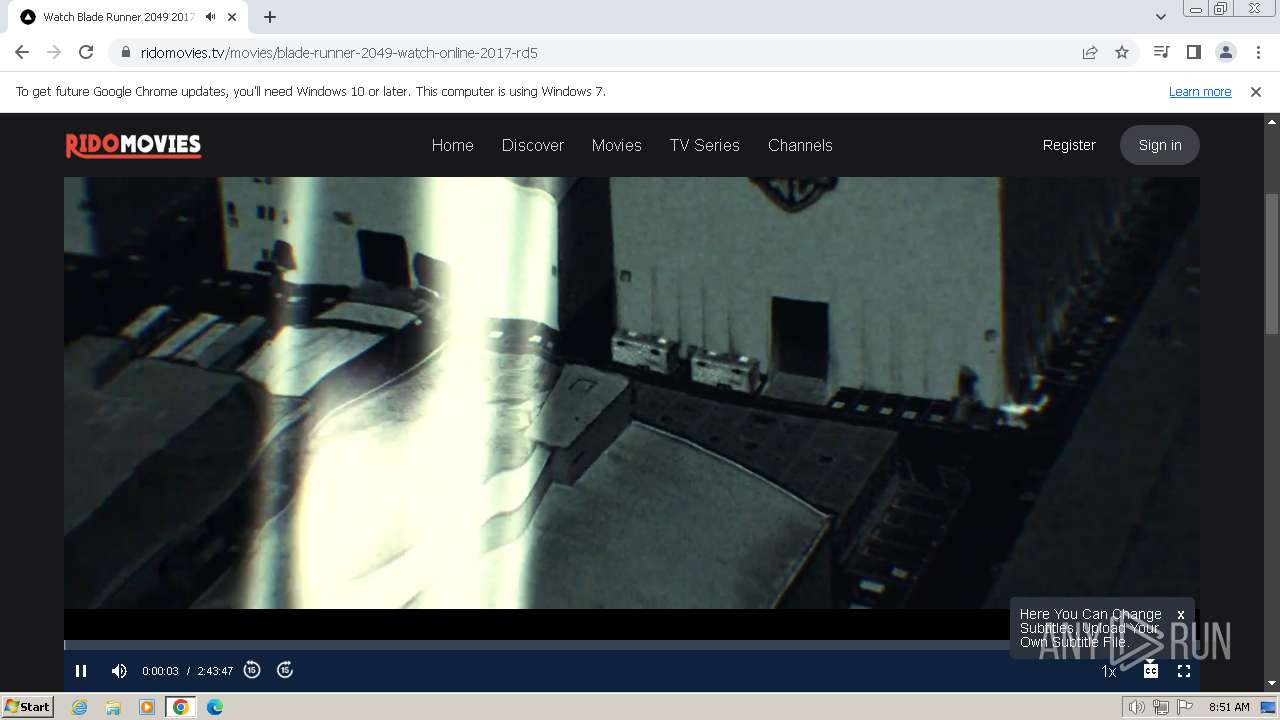Screen dimensions: 1280x720
Task: Open the system volume tray icon
Action: click(x=1137, y=707)
